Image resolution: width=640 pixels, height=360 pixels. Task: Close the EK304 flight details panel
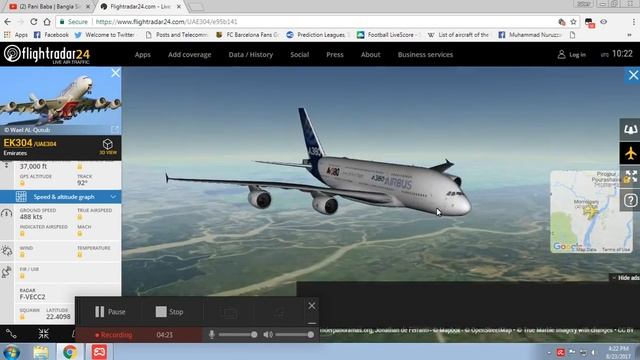coord(116,73)
